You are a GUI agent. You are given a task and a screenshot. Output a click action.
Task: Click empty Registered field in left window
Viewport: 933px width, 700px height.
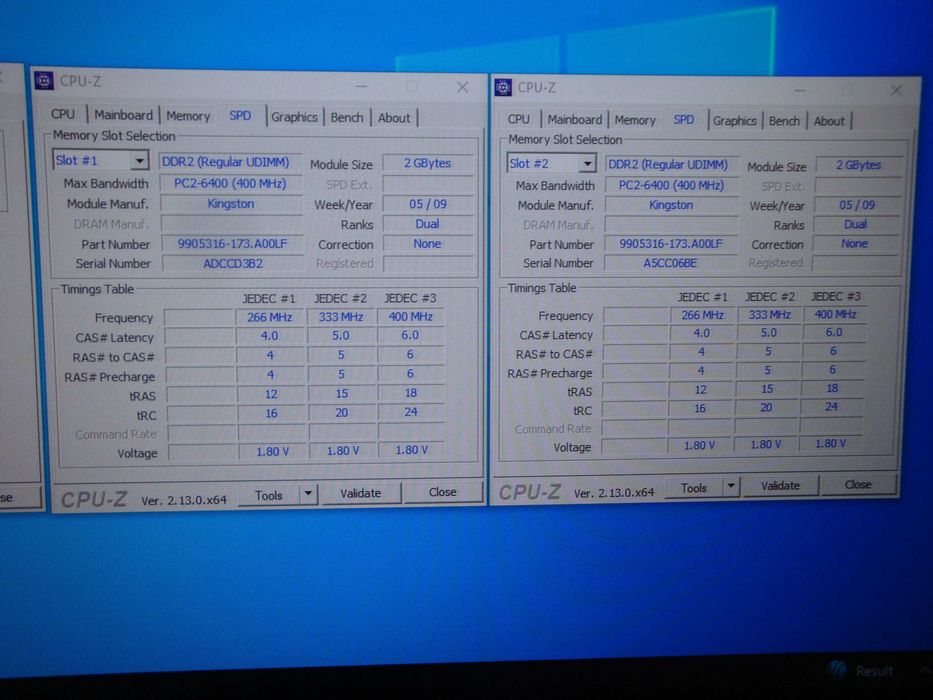click(x=428, y=263)
